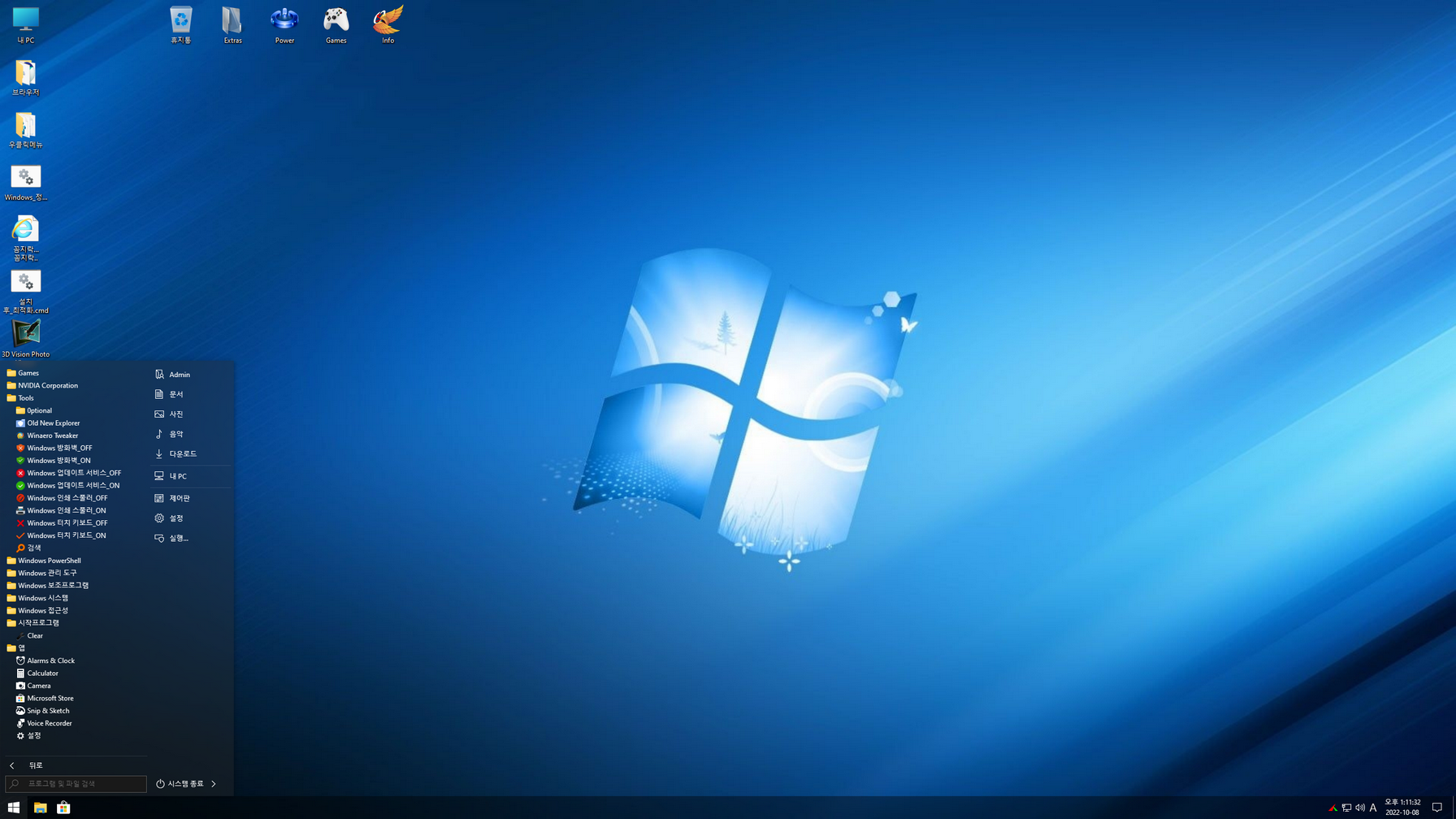This screenshot has height=819, width=1456.
Task: Open the notification center icon
Action: coord(1436,808)
